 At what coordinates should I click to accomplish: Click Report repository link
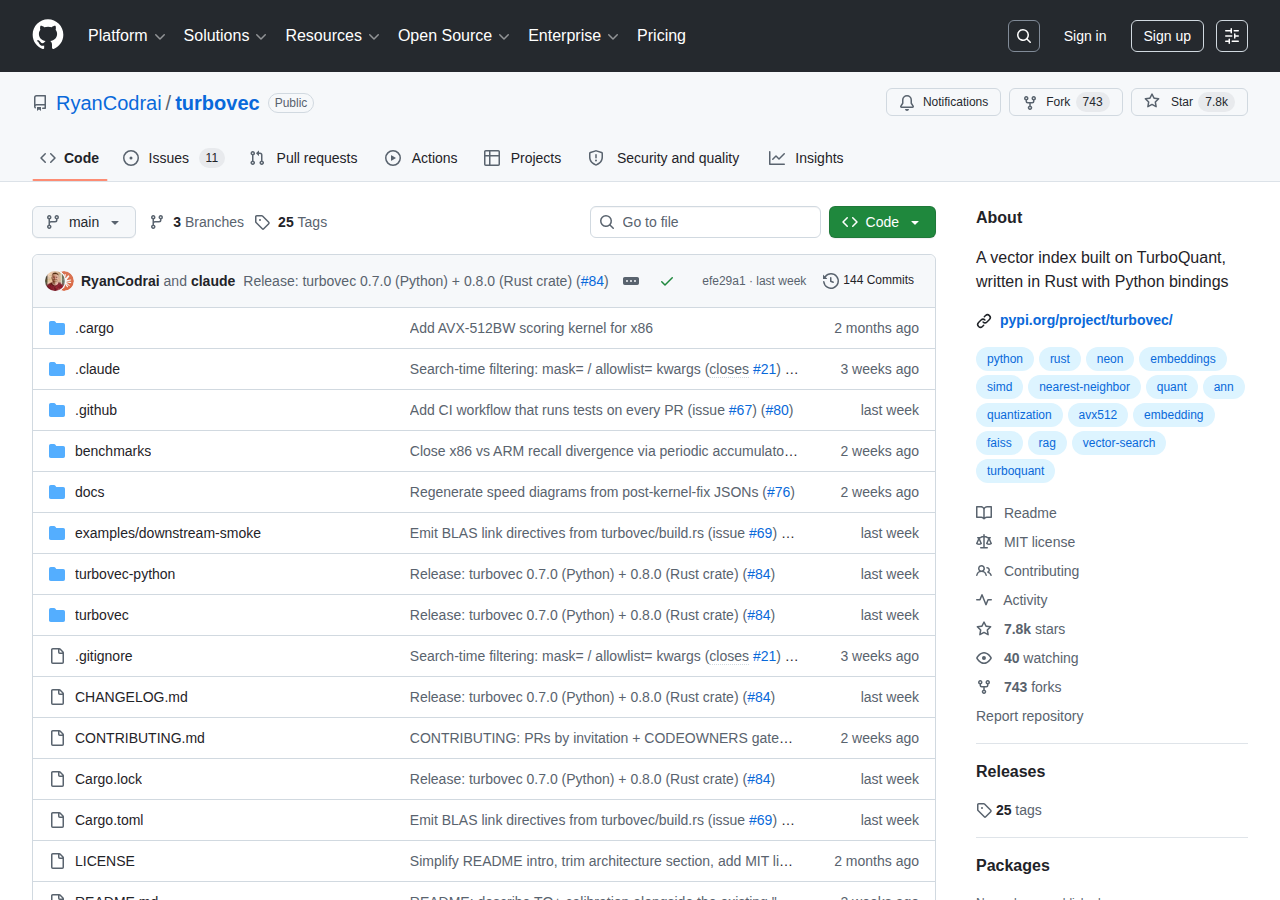click(x=1029, y=716)
